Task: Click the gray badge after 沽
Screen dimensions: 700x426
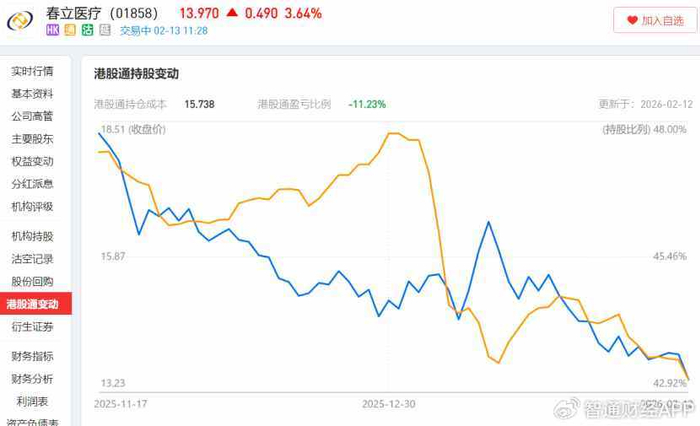Action: pos(104,31)
